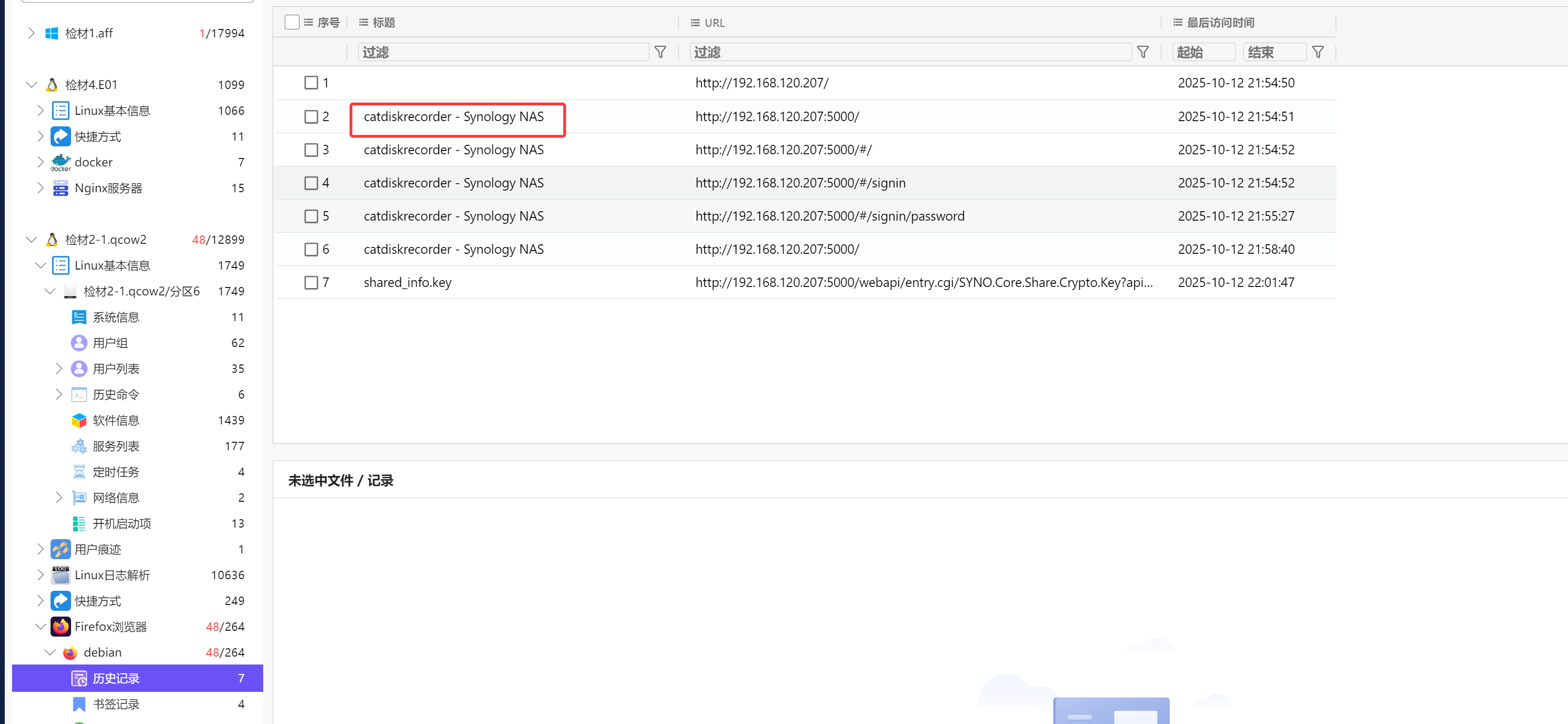Viewport: 1568px width, 724px height.
Task: Tick the checkbox for row 2
Action: 311,116
